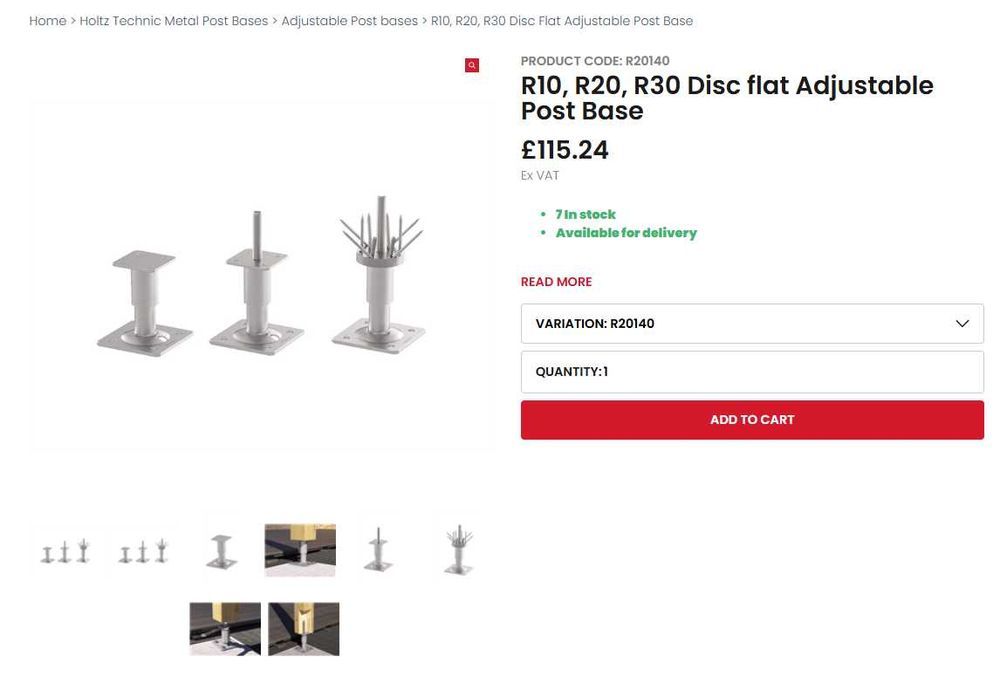1000x683 pixels.
Task: Click the final breadcrumb for this product page
Action: coord(561,21)
